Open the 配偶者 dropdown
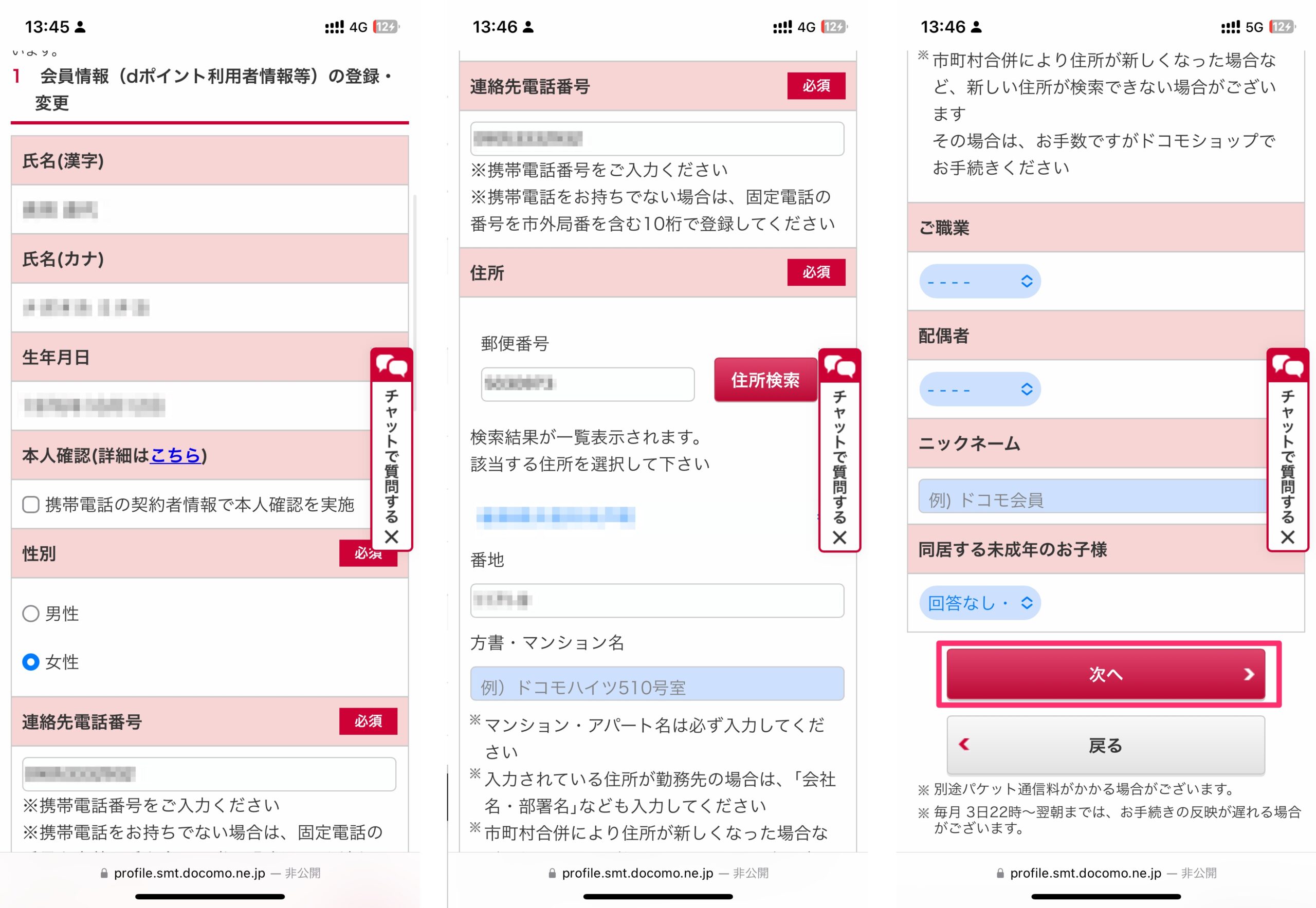Image resolution: width=1316 pixels, height=908 pixels. pos(980,389)
